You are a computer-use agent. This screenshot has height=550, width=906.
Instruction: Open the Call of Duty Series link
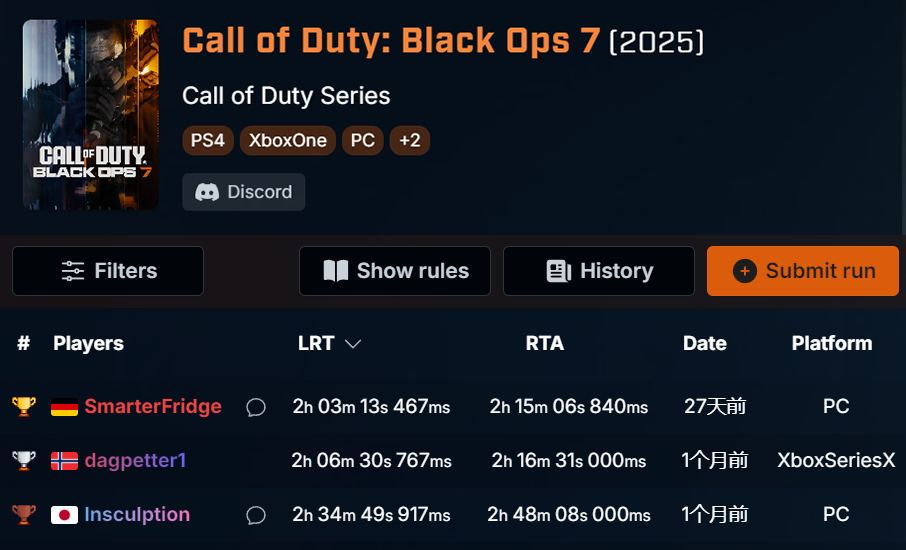286,96
